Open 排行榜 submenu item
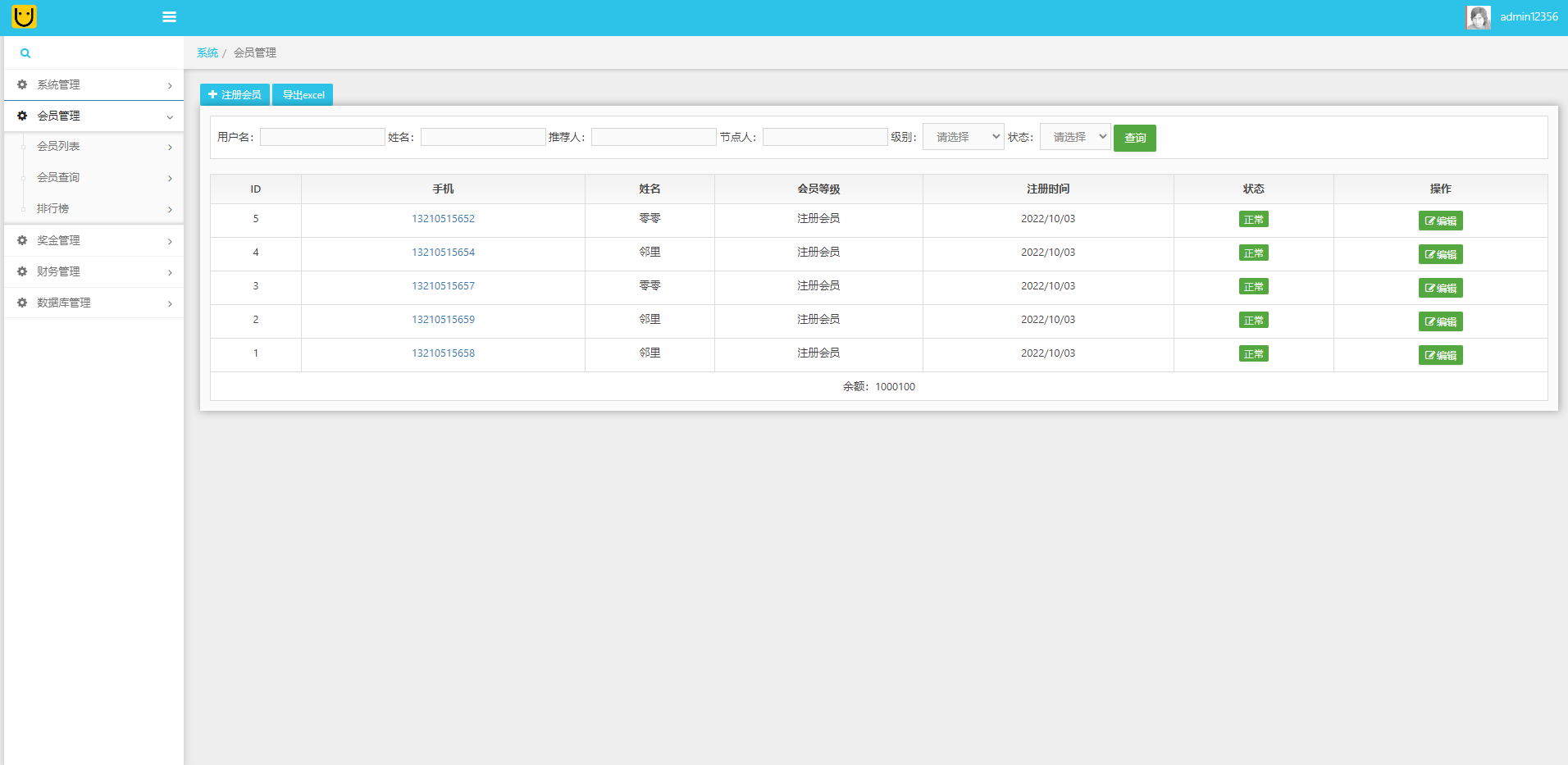Viewport: 1568px width, 765px height. pyautogui.click(x=53, y=209)
